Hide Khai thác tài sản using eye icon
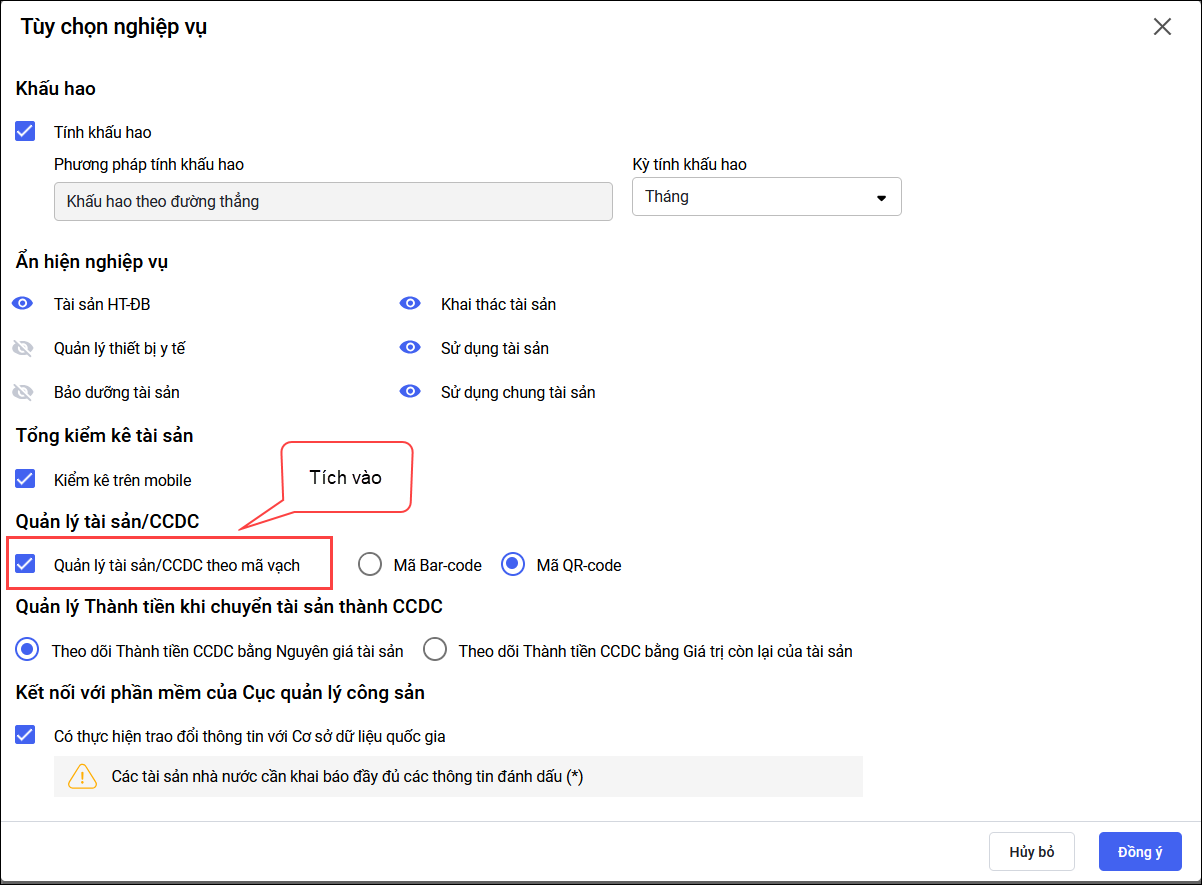Screen dimensions: 1202x885 (x=409, y=304)
